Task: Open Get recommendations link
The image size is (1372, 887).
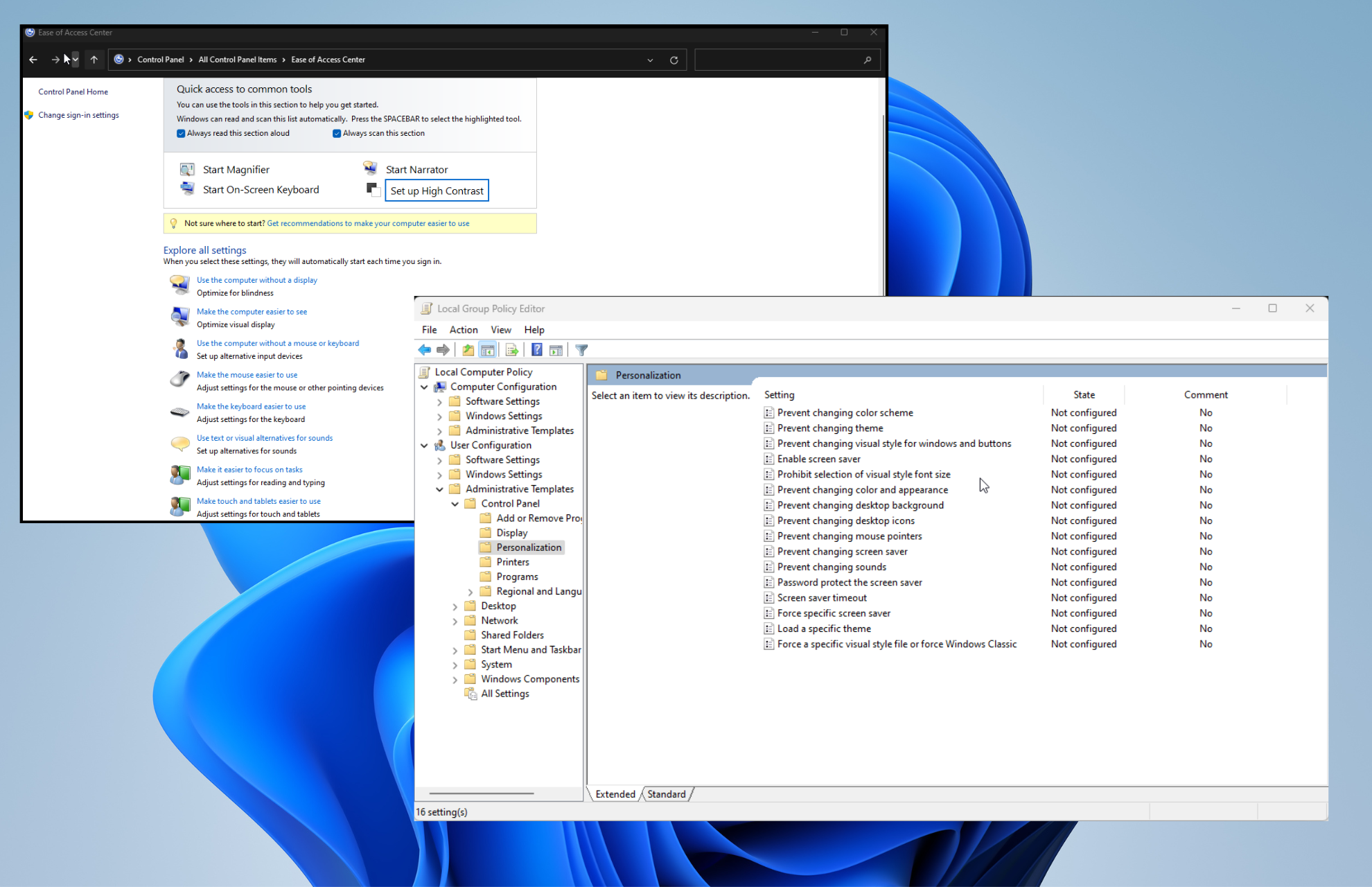Action: click(368, 223)
